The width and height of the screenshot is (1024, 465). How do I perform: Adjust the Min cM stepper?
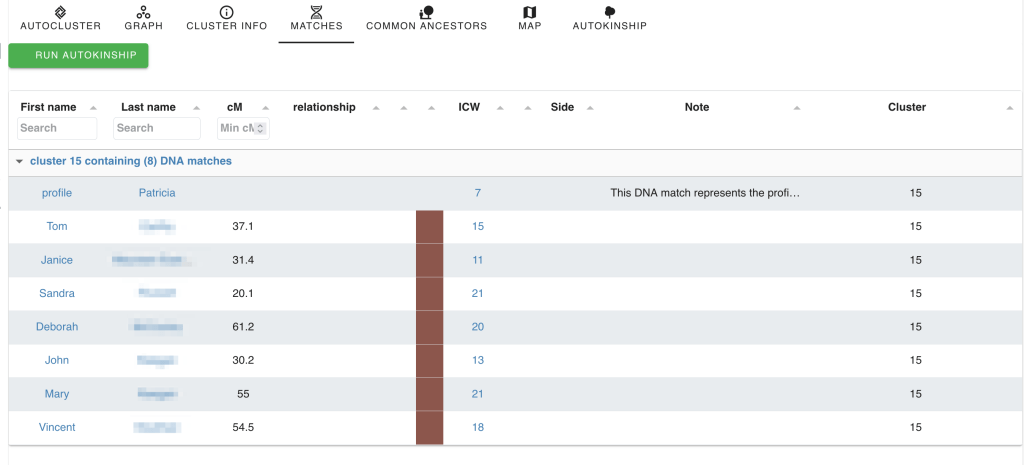[x=261, y=128]
